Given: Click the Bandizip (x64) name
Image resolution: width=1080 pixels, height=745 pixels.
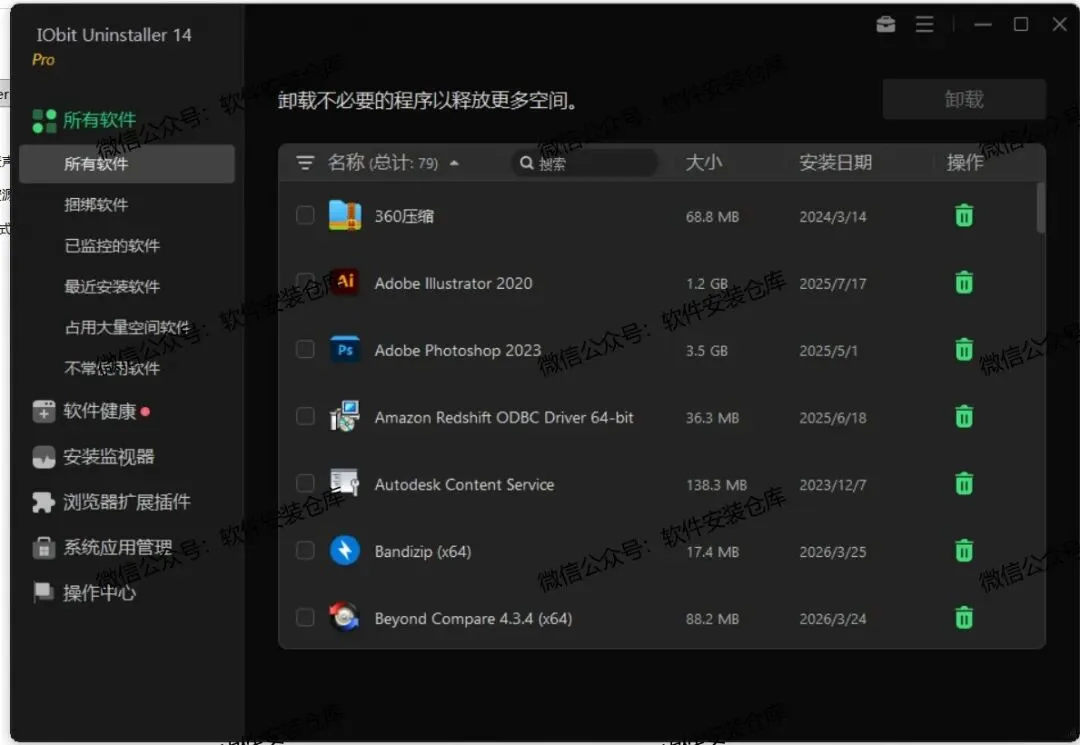Looking at the screenshot, I should pos(423,552).
